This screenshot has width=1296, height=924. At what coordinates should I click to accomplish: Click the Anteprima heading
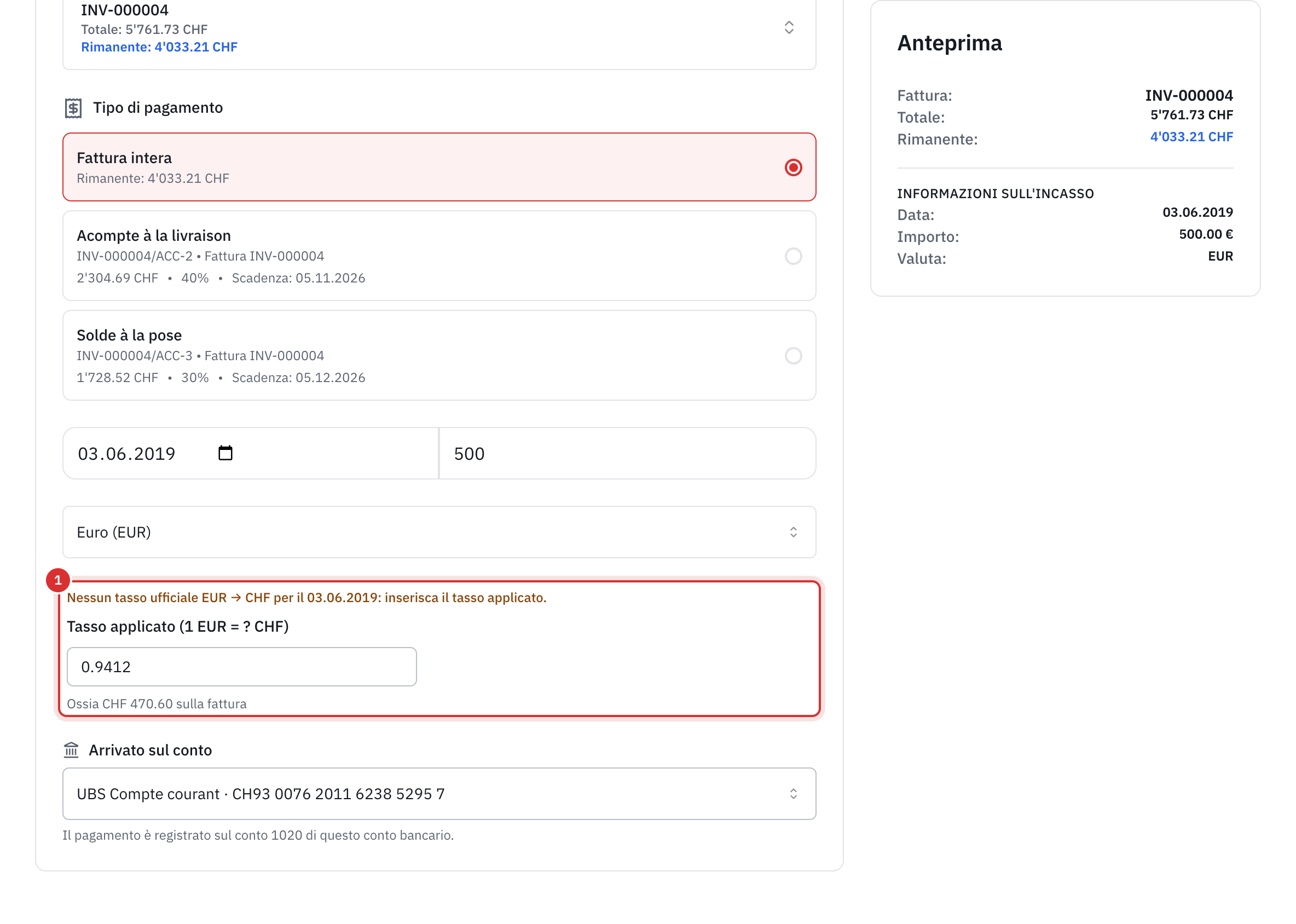click(950, 43)
